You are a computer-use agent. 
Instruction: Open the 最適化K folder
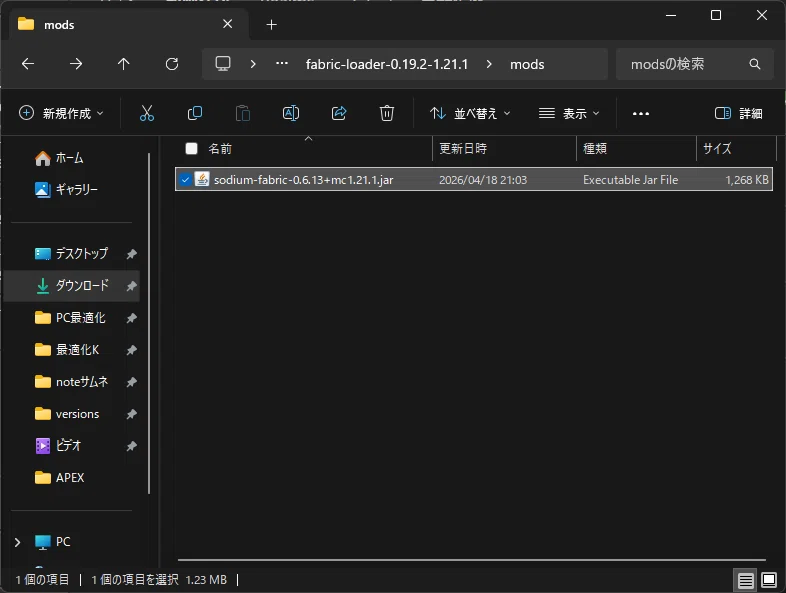67,350
